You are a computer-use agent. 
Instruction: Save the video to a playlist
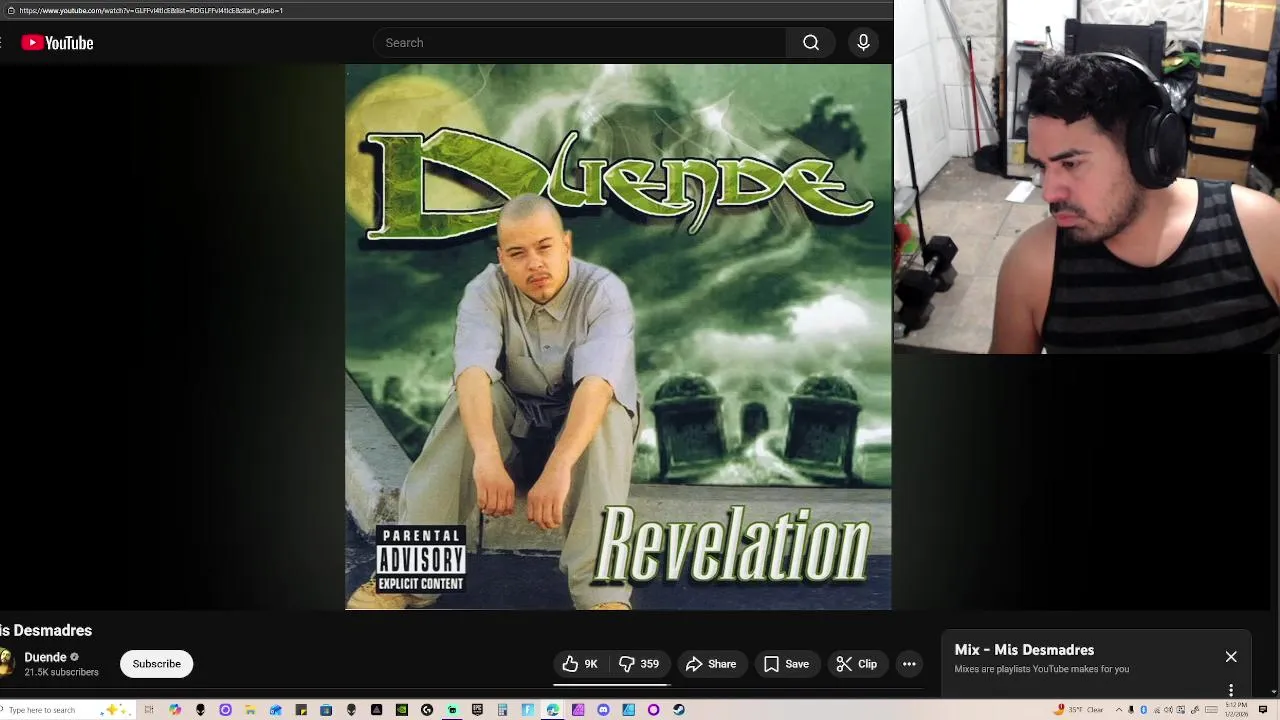(x=786, y=664)
